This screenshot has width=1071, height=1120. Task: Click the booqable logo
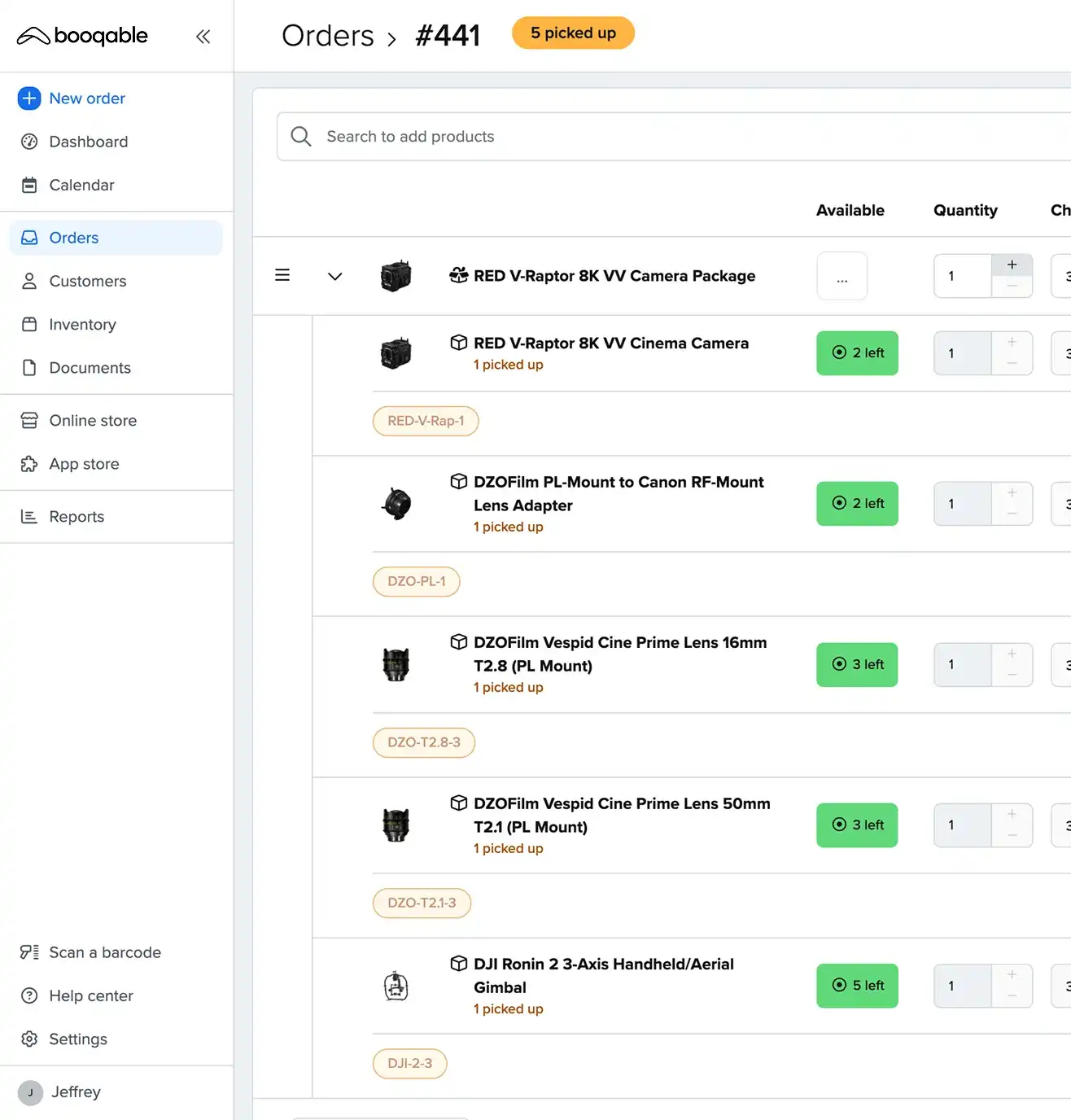[83, 36]
